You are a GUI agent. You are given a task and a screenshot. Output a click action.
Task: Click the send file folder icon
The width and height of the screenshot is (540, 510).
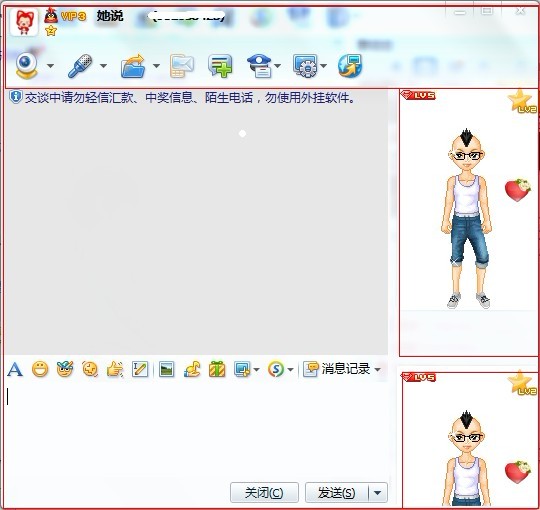(133, 66)
